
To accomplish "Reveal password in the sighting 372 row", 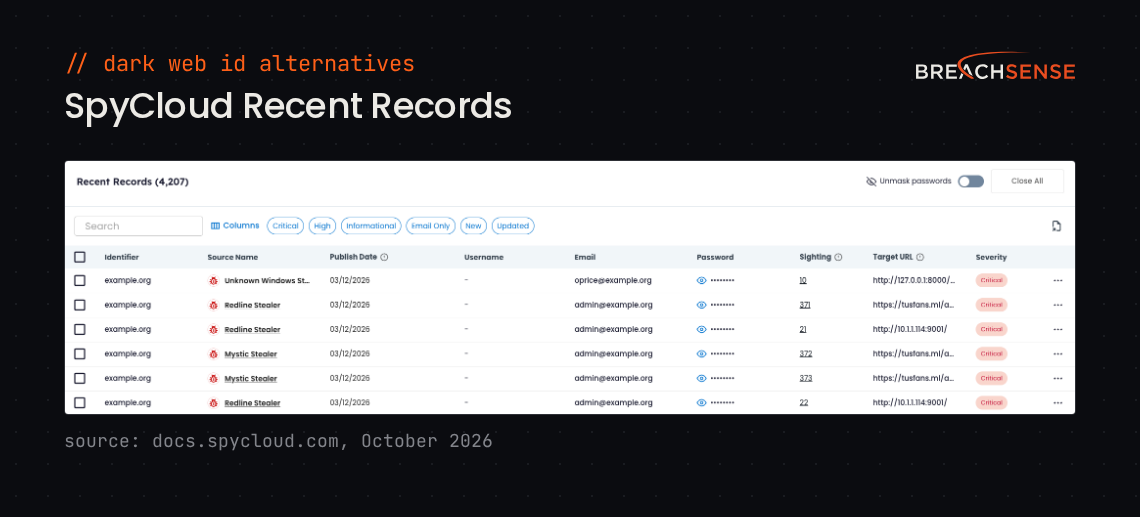I will 702,354.
